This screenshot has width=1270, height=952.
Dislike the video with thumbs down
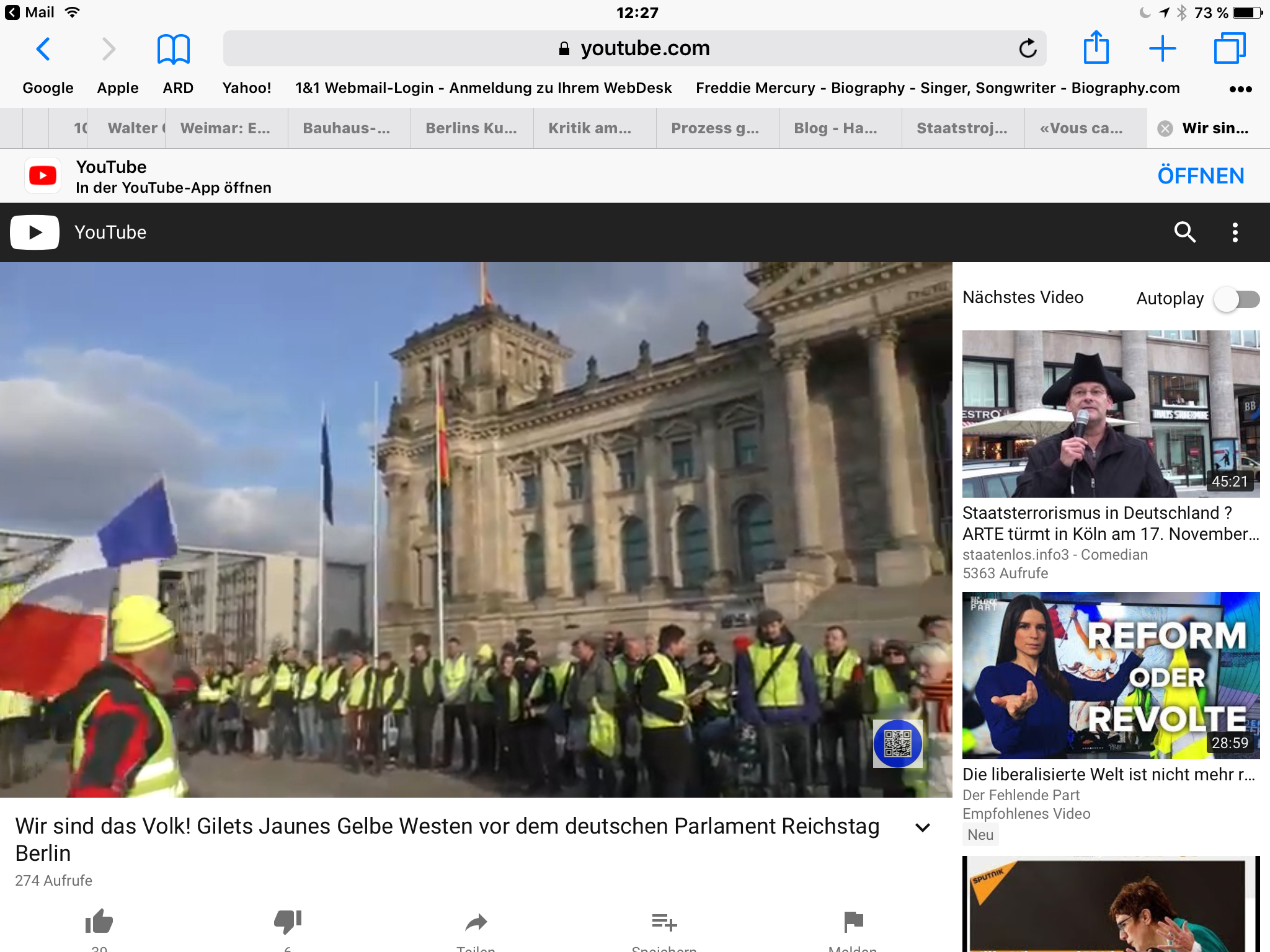288,922
